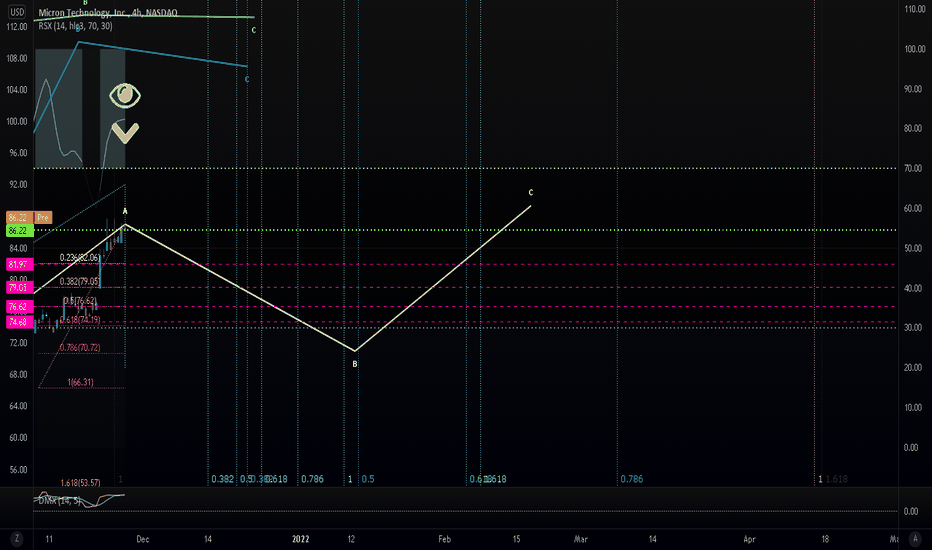This screenshot has width=932, height=550.
Task: Select the green dotted horizontal line
Action: [x=465, y=230]
